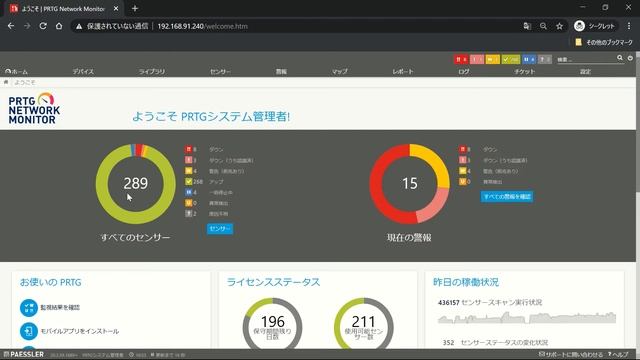Open the Chrome three-dot menu
Image resolution: width=640 pixels, height=360 pixels.
point(629,26)
